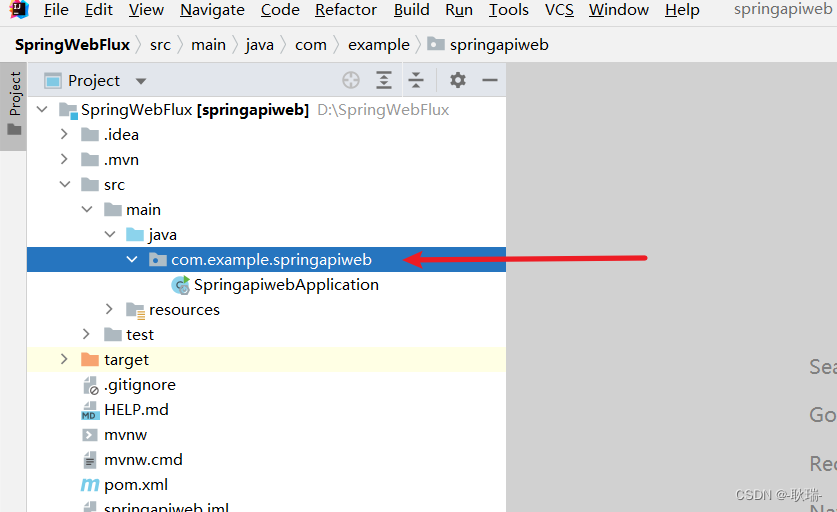Select the test folder row
Screen dimensions: 837x512
pos(266,335)
